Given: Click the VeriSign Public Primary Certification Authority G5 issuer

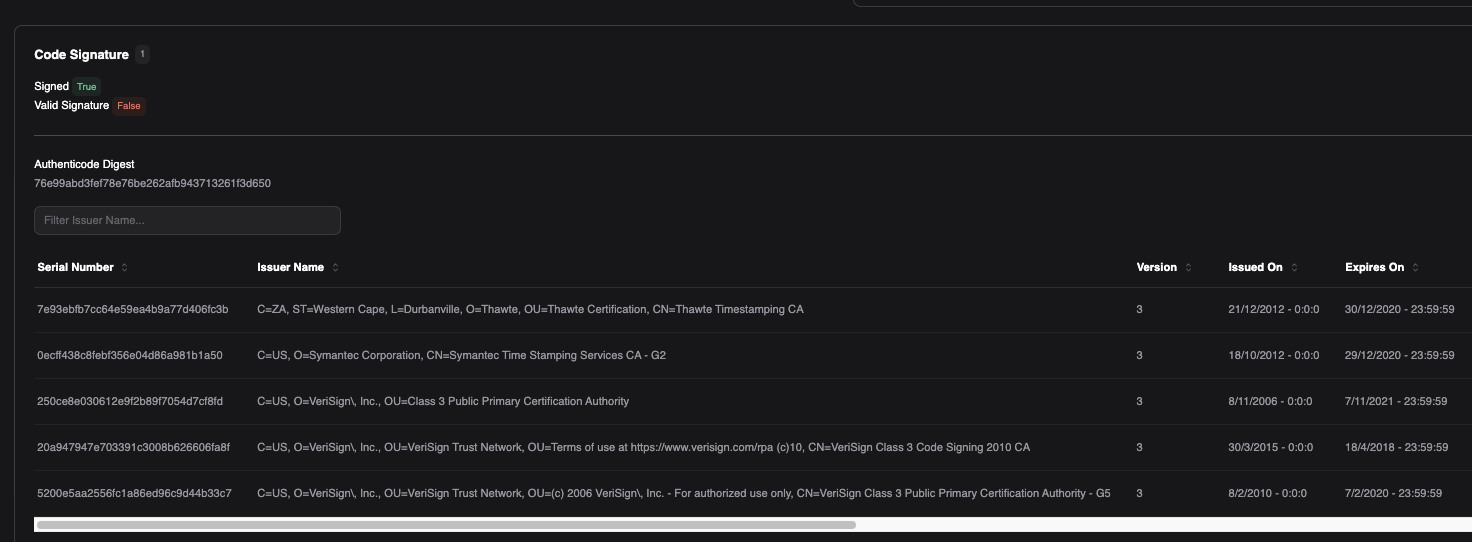Looking at the screenshot, I should tap(684, 494).
